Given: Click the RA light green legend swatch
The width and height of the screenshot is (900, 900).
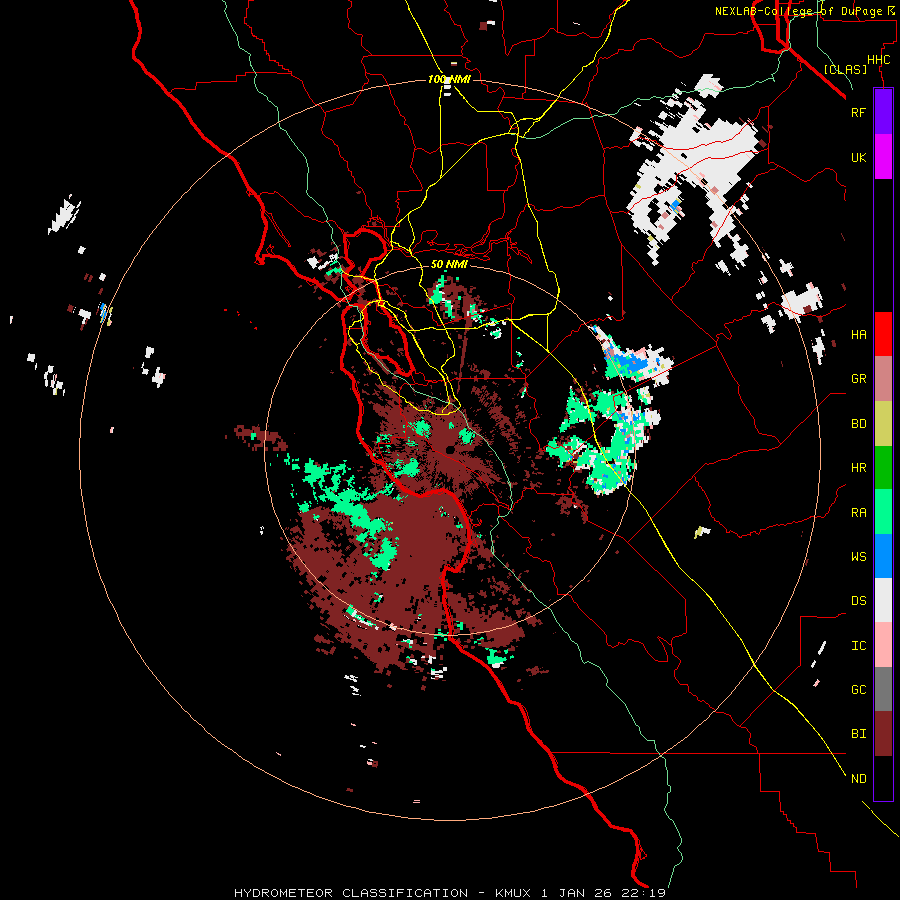Looking at the screenshot, I should point(883,512).
